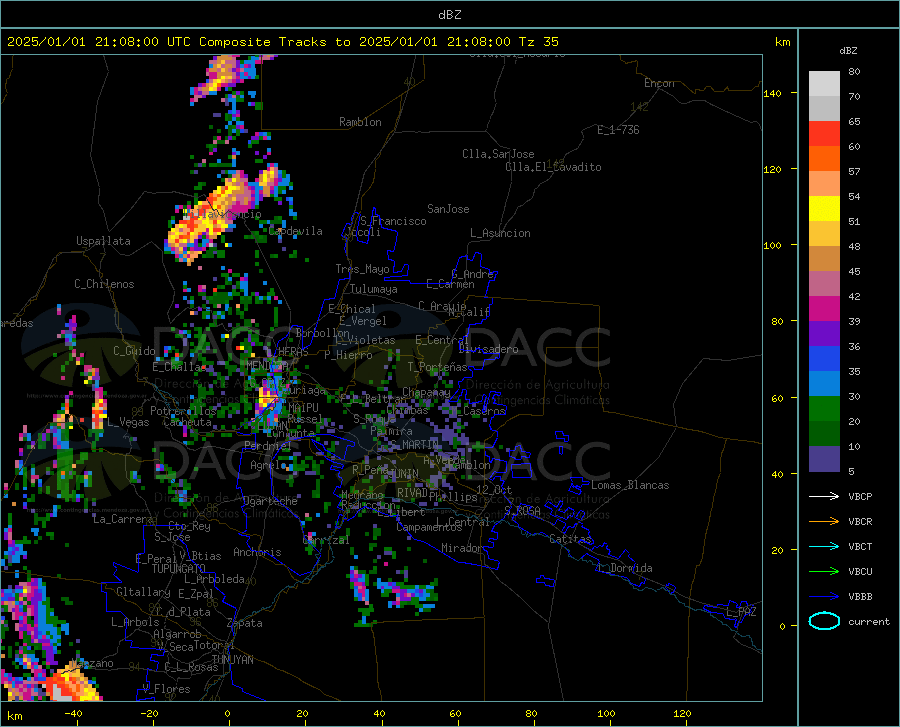Click the 'TUNUYAN' place label
The height and width of the screenshot is (727, 900).
point(232,660)
